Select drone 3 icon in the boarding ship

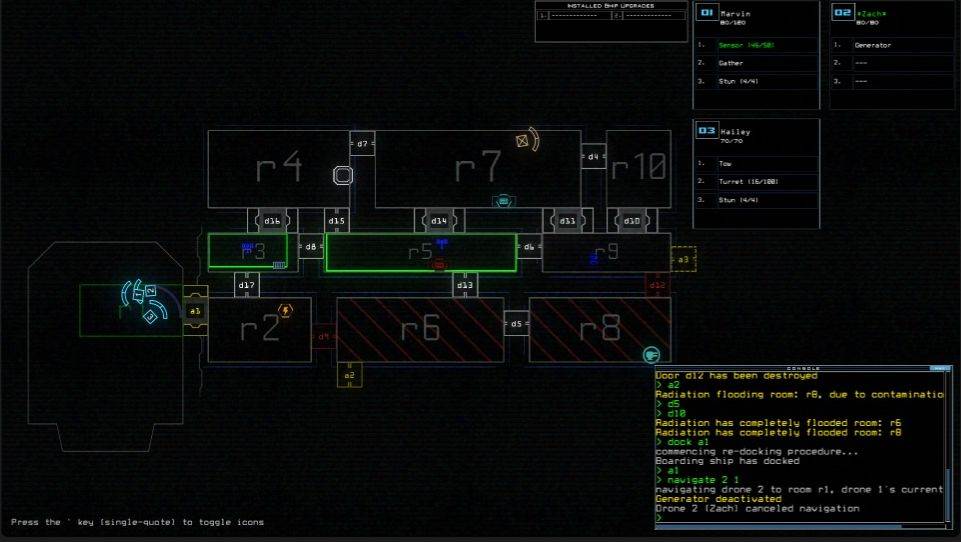point(149,316)
